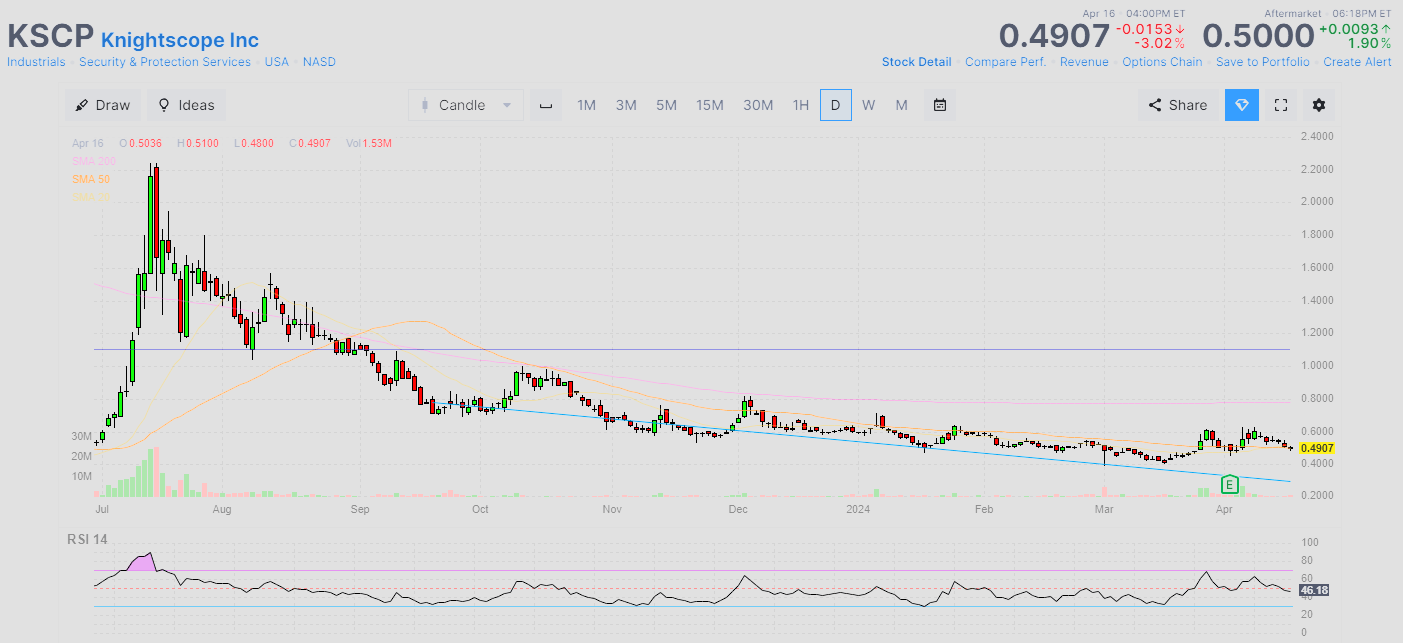Switch to M monthly timeframe
The width and height of the screenshot is (1403, 643).
click(901, 105)
